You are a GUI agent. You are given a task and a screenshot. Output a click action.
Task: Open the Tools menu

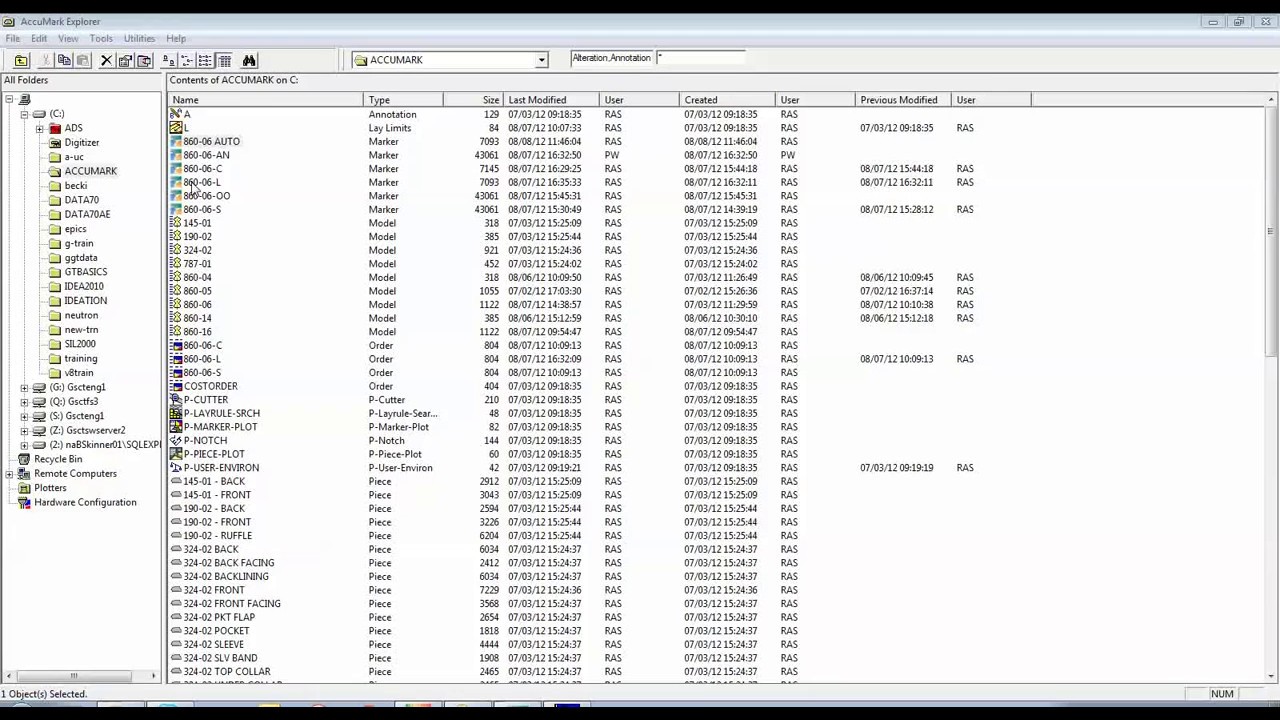coord(101,38)
